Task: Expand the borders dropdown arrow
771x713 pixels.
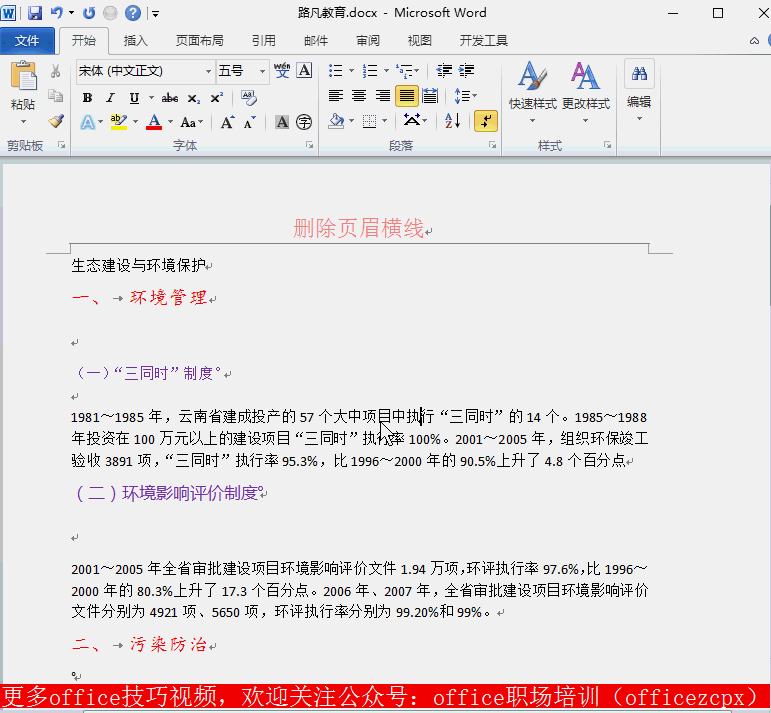Action: (x=385, y=120)
